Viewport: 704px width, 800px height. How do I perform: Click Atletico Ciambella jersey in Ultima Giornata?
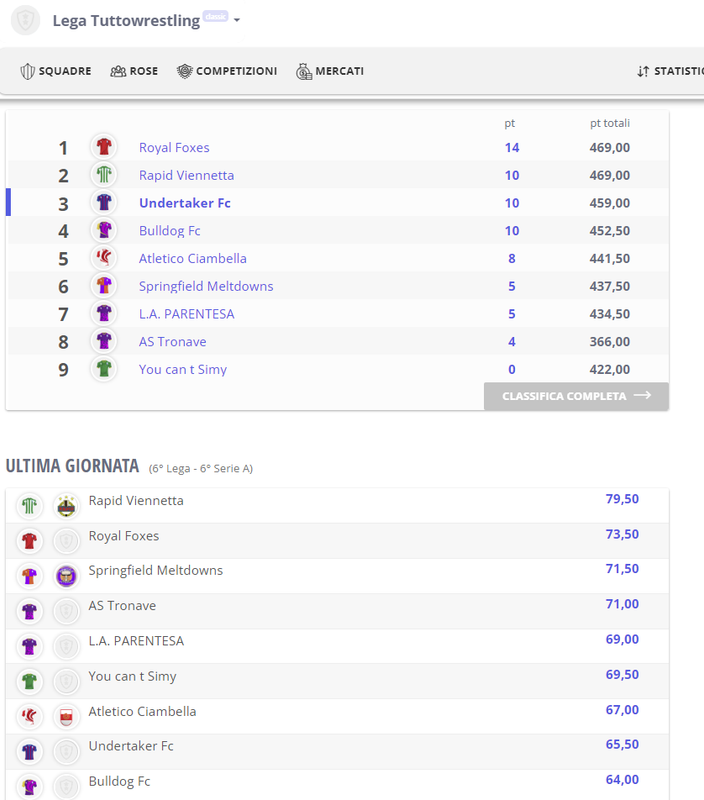[x=30, y=716]
